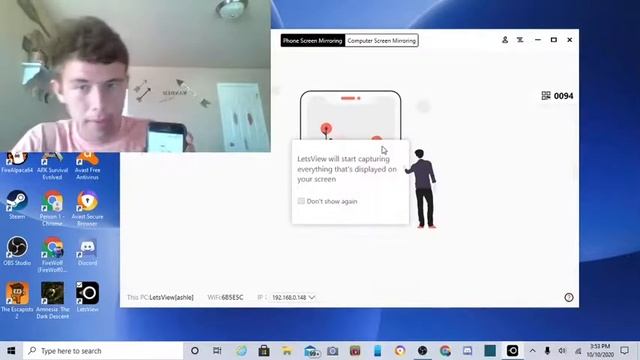Select LetsView app on taskbar
640x360 pixels.
click(x=512, y=351)
